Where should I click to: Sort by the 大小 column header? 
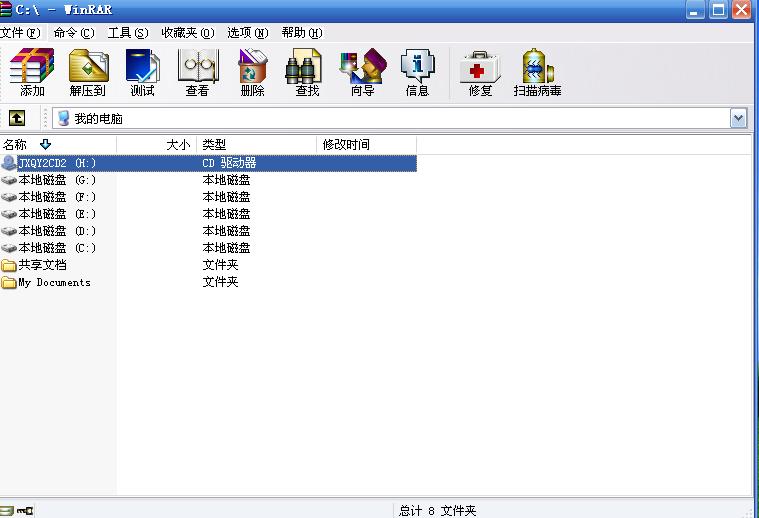(156, 144)
